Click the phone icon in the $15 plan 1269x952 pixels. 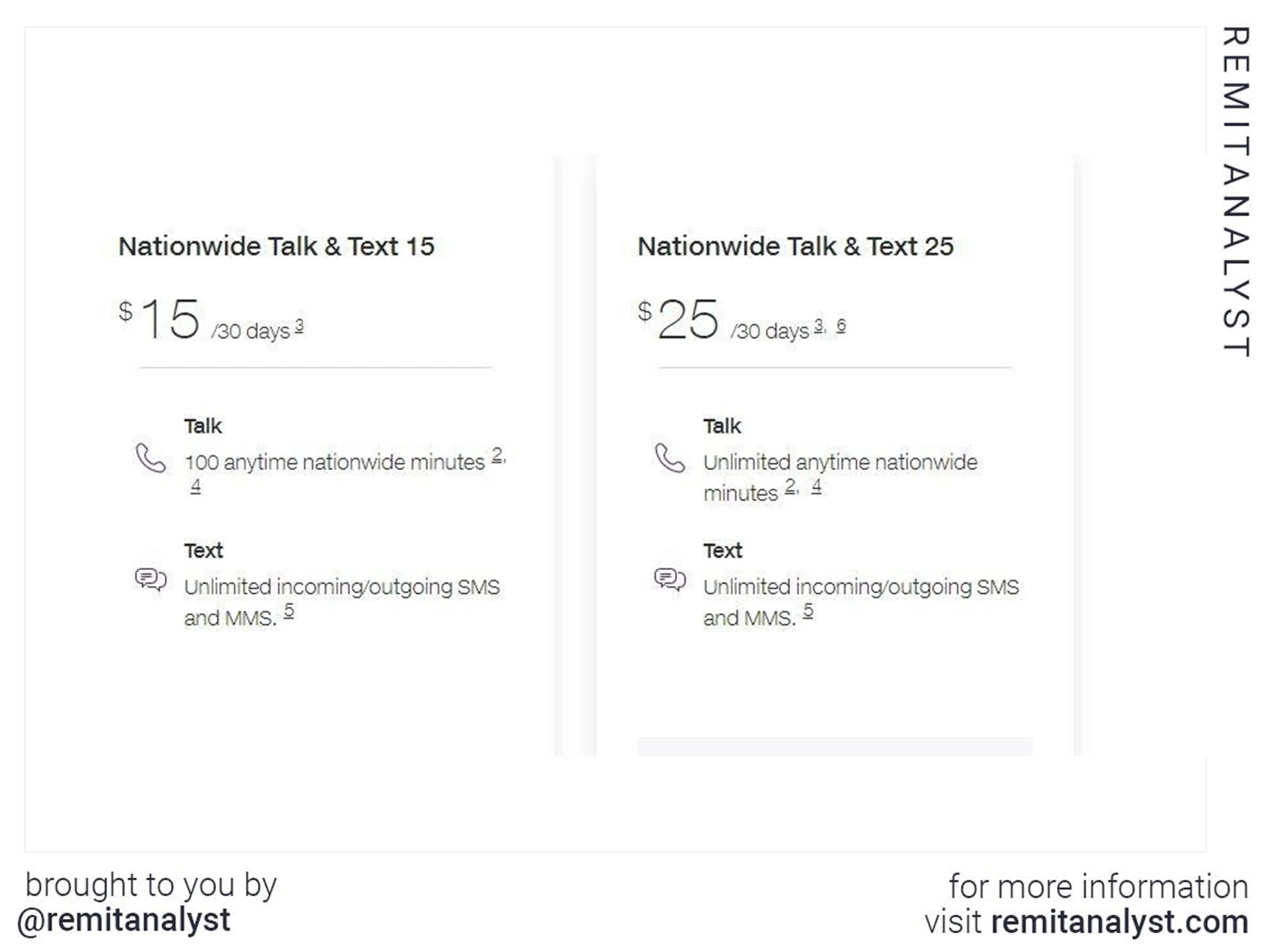(151, 457)
